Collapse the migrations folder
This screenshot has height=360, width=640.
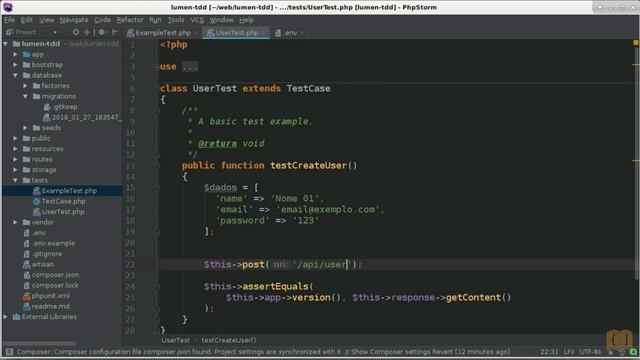pos(25,96)
